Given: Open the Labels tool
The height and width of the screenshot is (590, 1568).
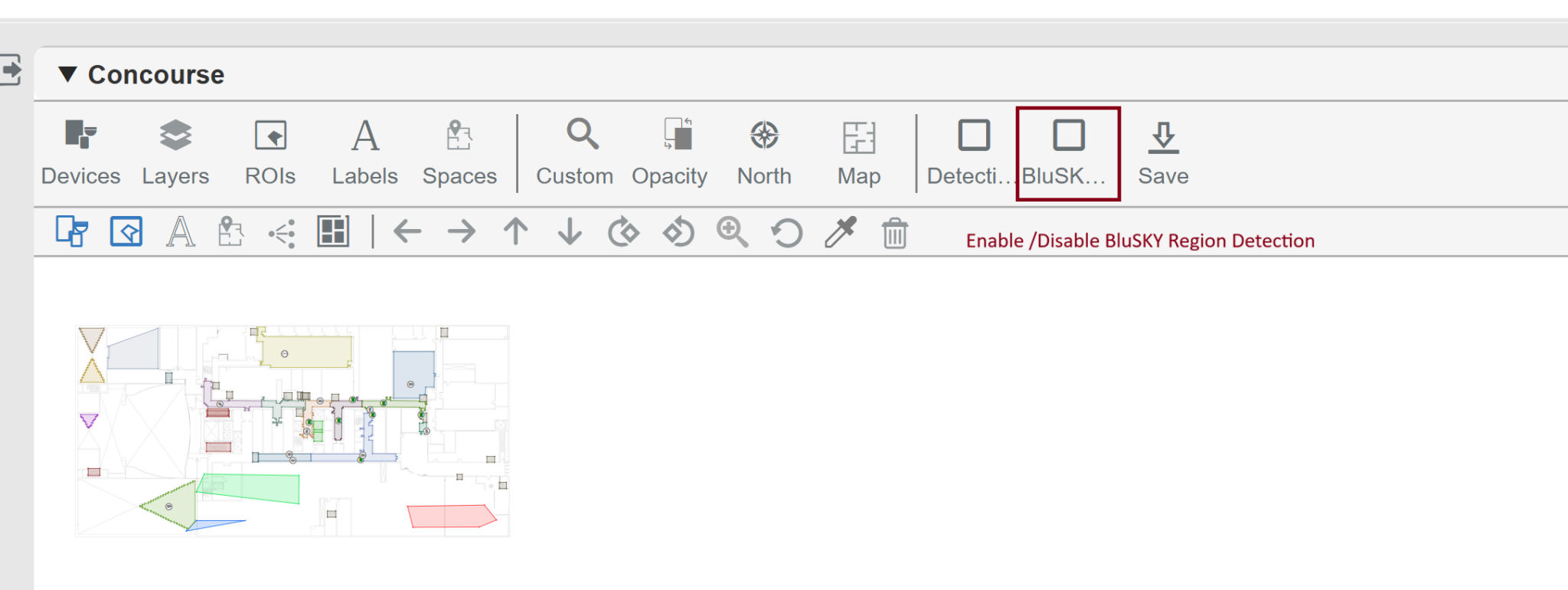Looking at the screenshot, I should 365,153.
